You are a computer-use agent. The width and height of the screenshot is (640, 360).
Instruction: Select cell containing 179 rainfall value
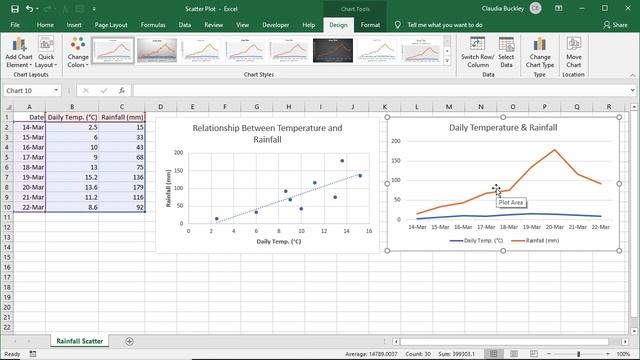click(122, 187)
